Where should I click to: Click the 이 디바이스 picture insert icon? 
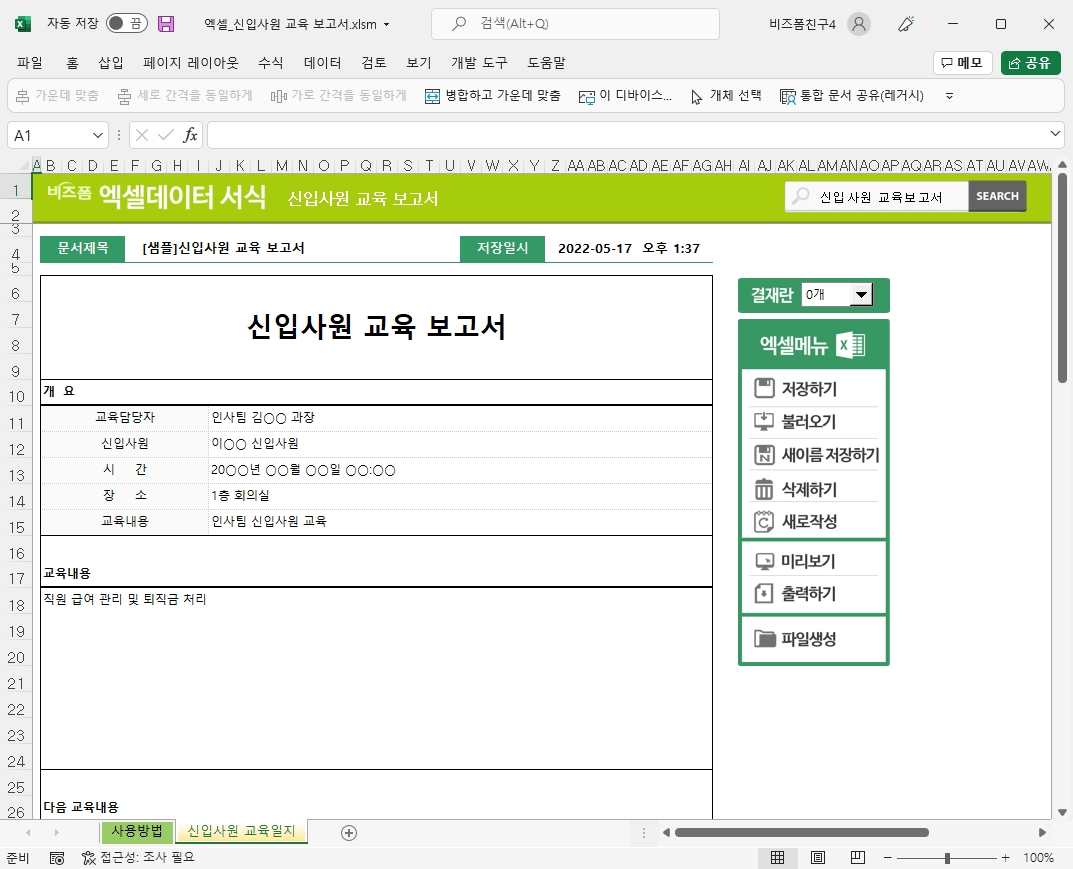586,97
